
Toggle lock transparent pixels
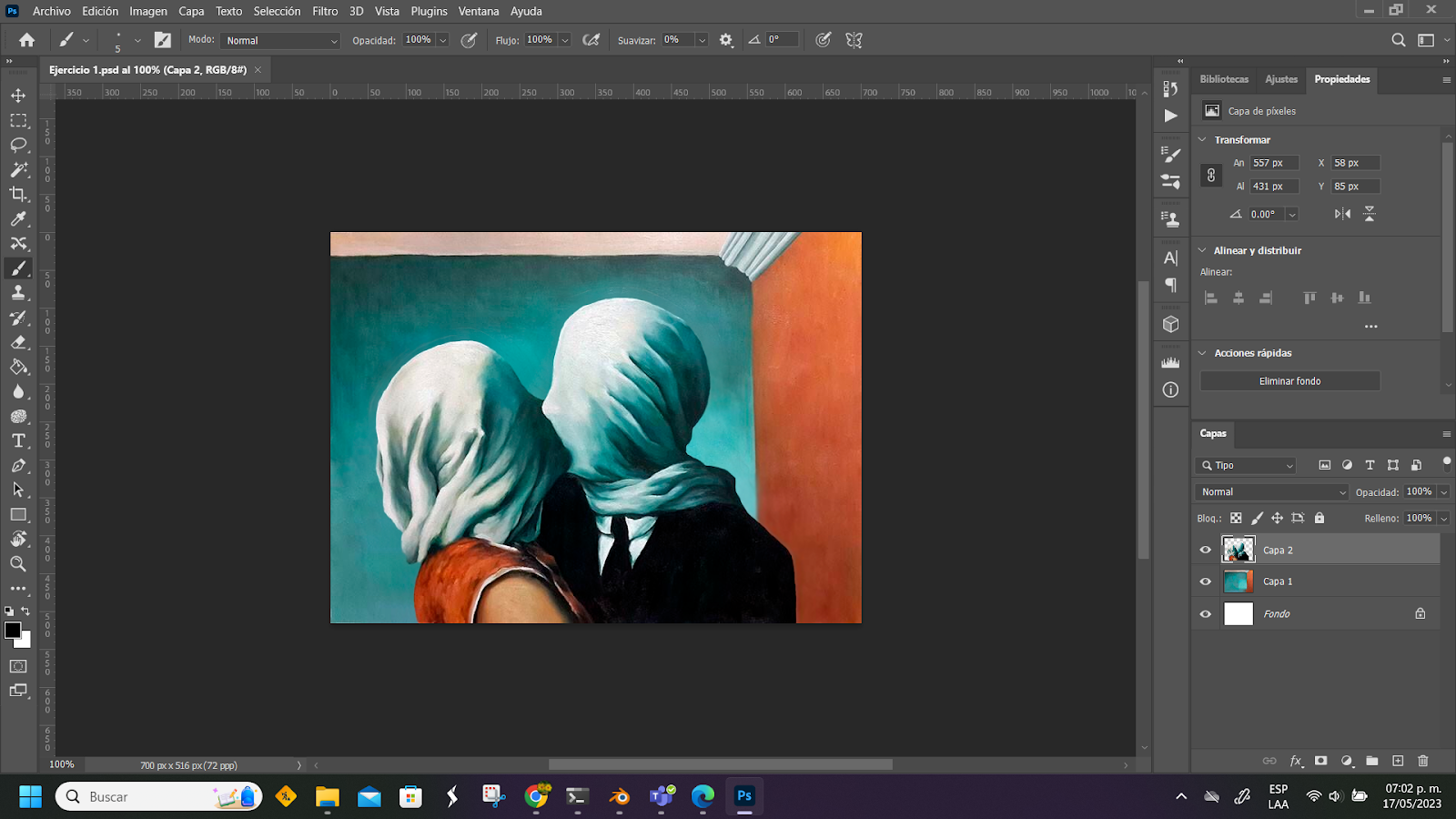pos(1236,518)
